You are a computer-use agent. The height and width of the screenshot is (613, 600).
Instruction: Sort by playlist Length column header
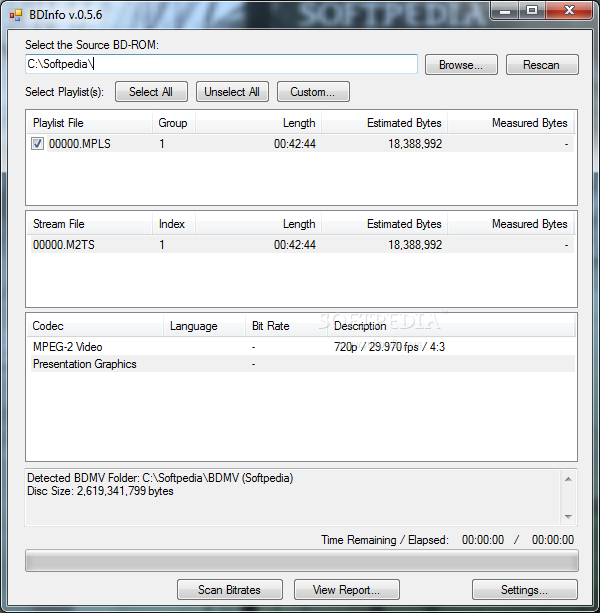click(258, 123)
